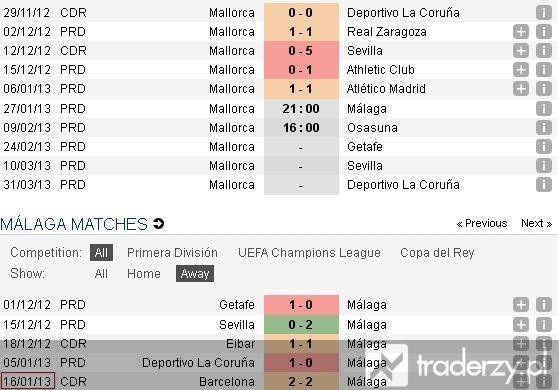Click the 0 - 5 Sevilla score cell

tap(301, 51)
